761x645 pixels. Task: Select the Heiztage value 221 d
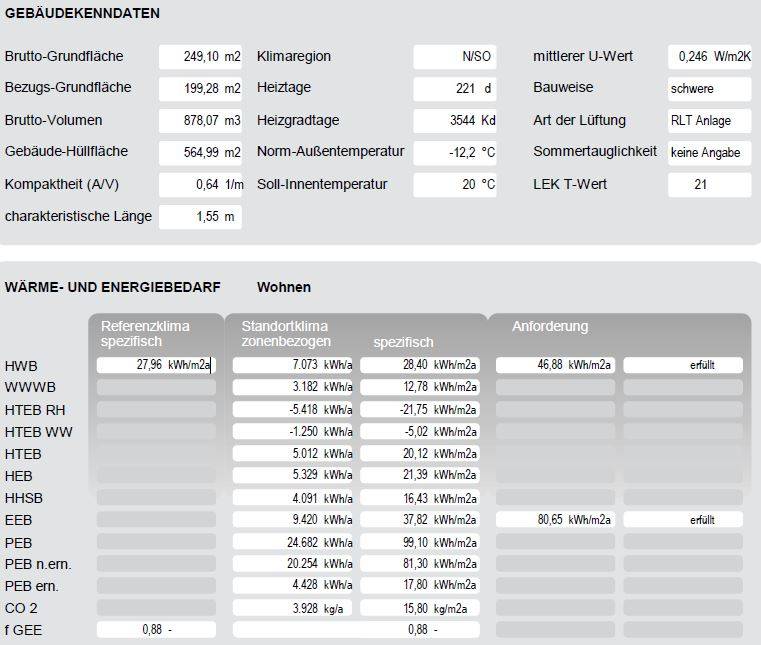point(455,88)
